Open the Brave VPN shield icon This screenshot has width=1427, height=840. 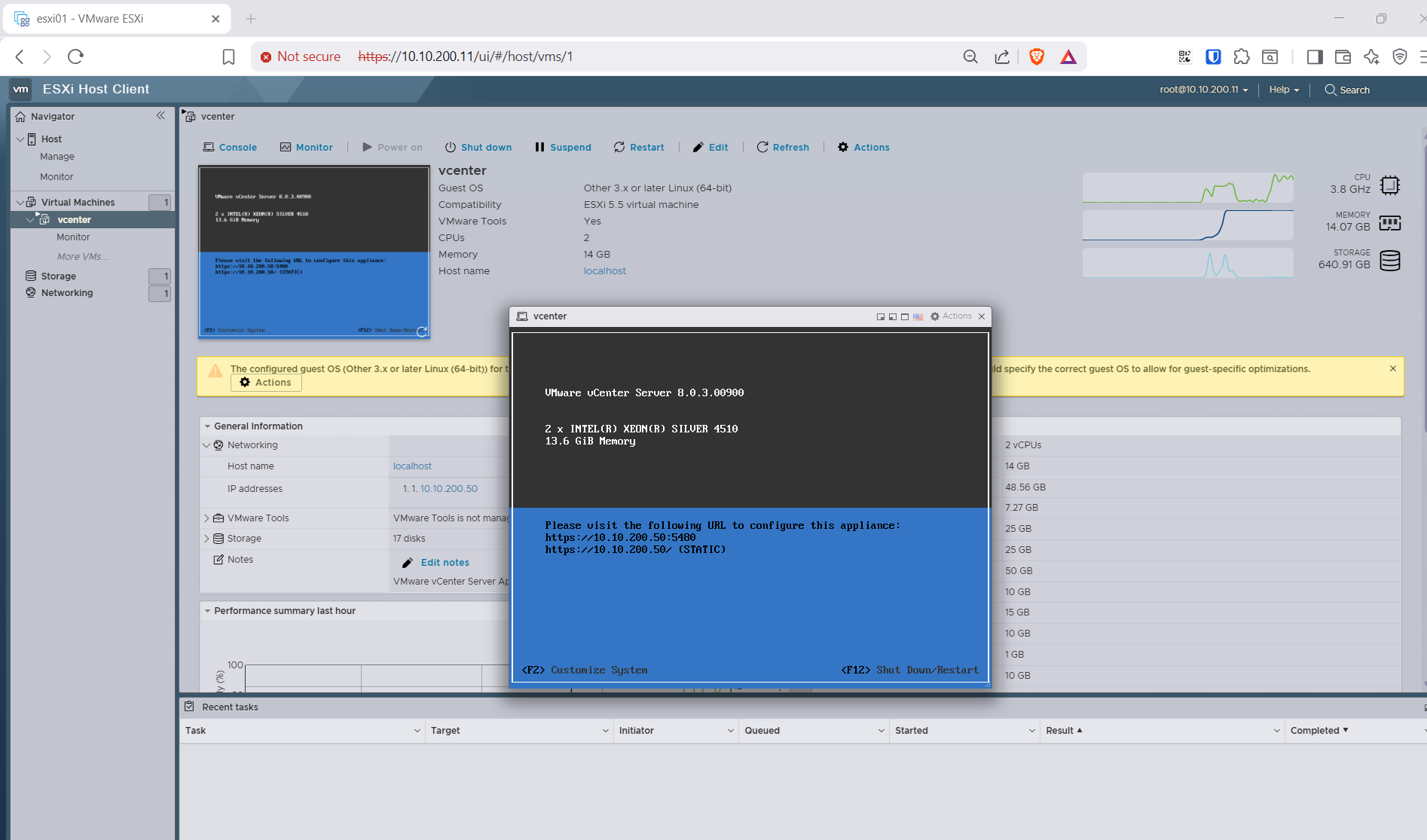pyautogui.click(x=1400, y=57)
